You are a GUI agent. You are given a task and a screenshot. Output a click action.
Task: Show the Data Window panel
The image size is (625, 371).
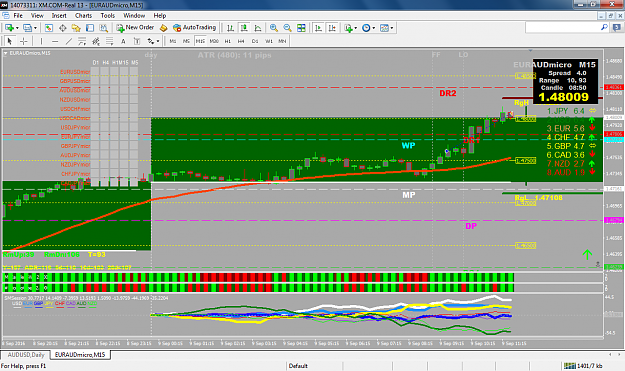62,28
